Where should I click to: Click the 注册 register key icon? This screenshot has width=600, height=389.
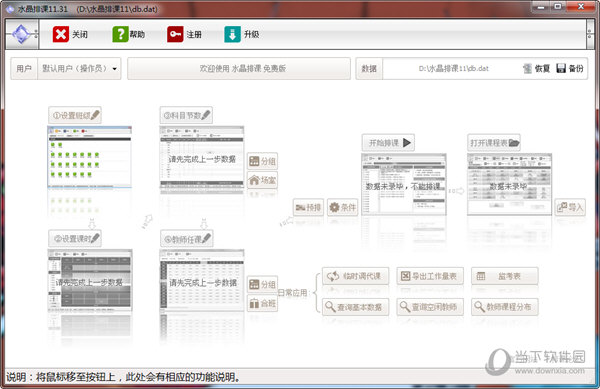coord(175,34)
